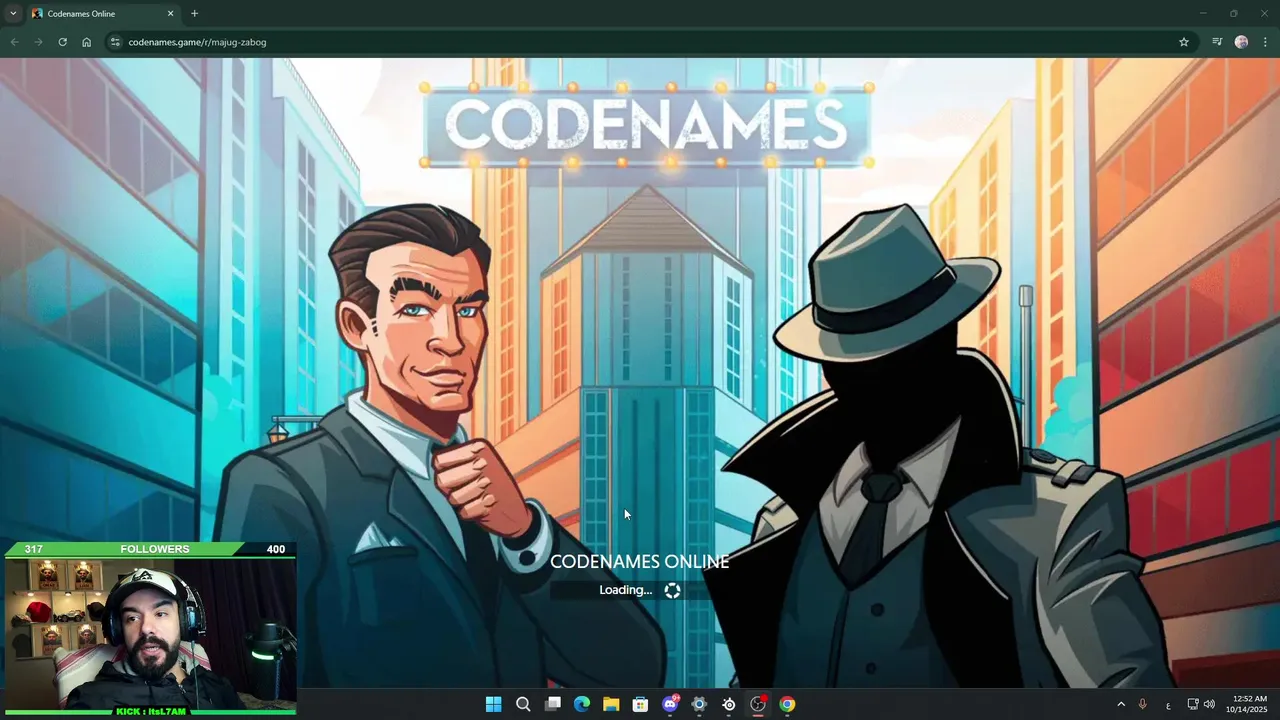This screenshot has width=1280, height=720.
Task: Open Microsoft Store from the taskbar
Action: click(x=640, y=704)
